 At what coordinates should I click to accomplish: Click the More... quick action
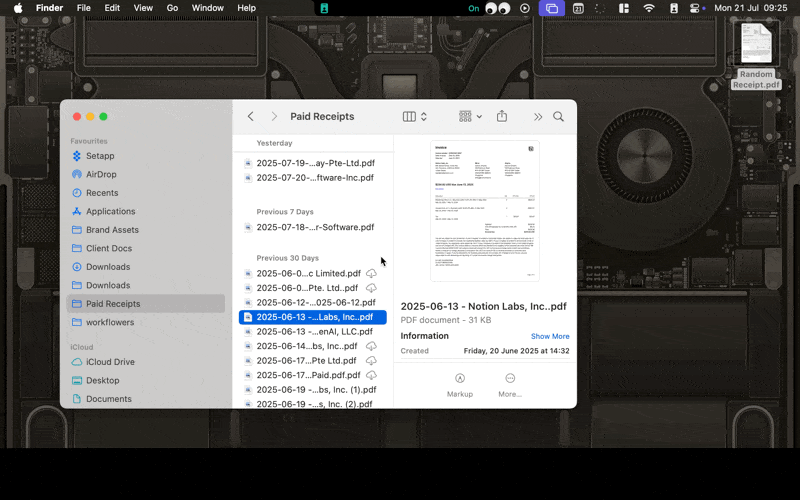(x=510, y=385)
